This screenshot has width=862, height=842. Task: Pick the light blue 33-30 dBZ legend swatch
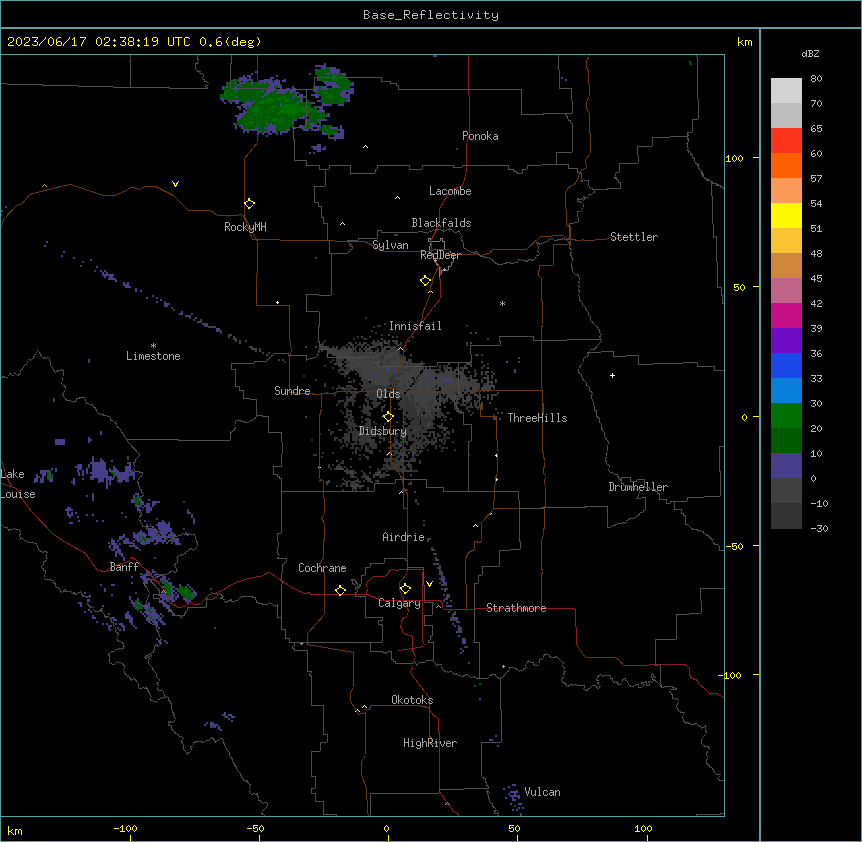click(786, 391)
